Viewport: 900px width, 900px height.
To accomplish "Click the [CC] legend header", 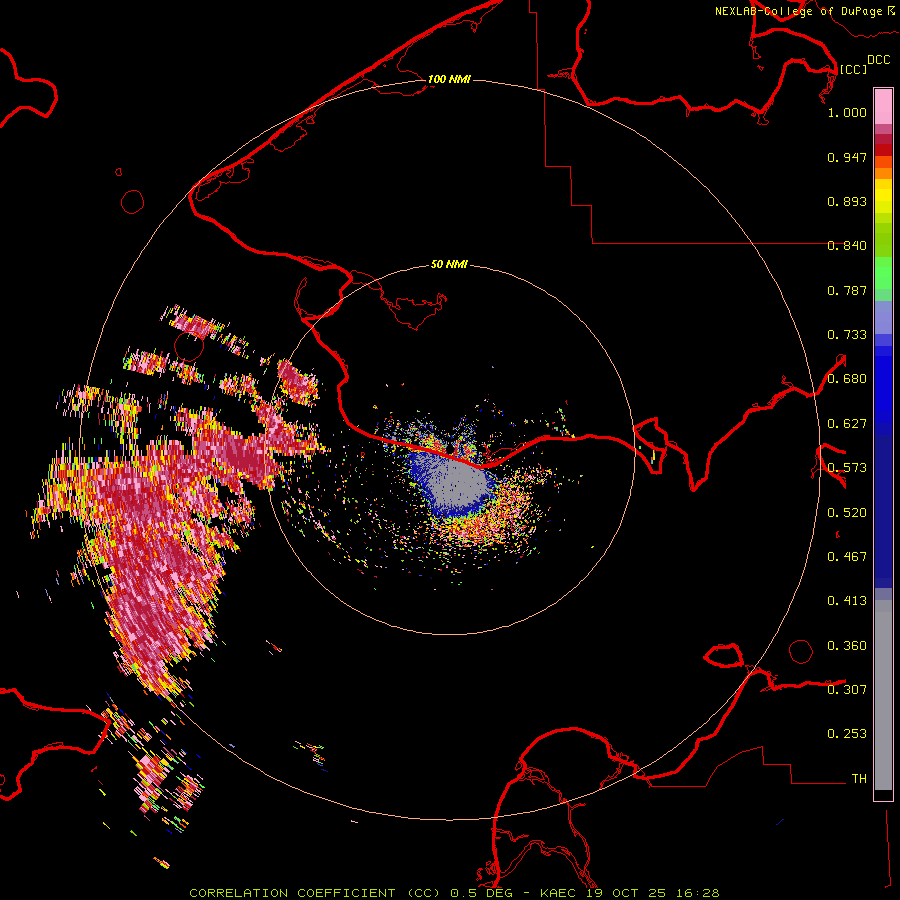I will (x=853, y=69).
